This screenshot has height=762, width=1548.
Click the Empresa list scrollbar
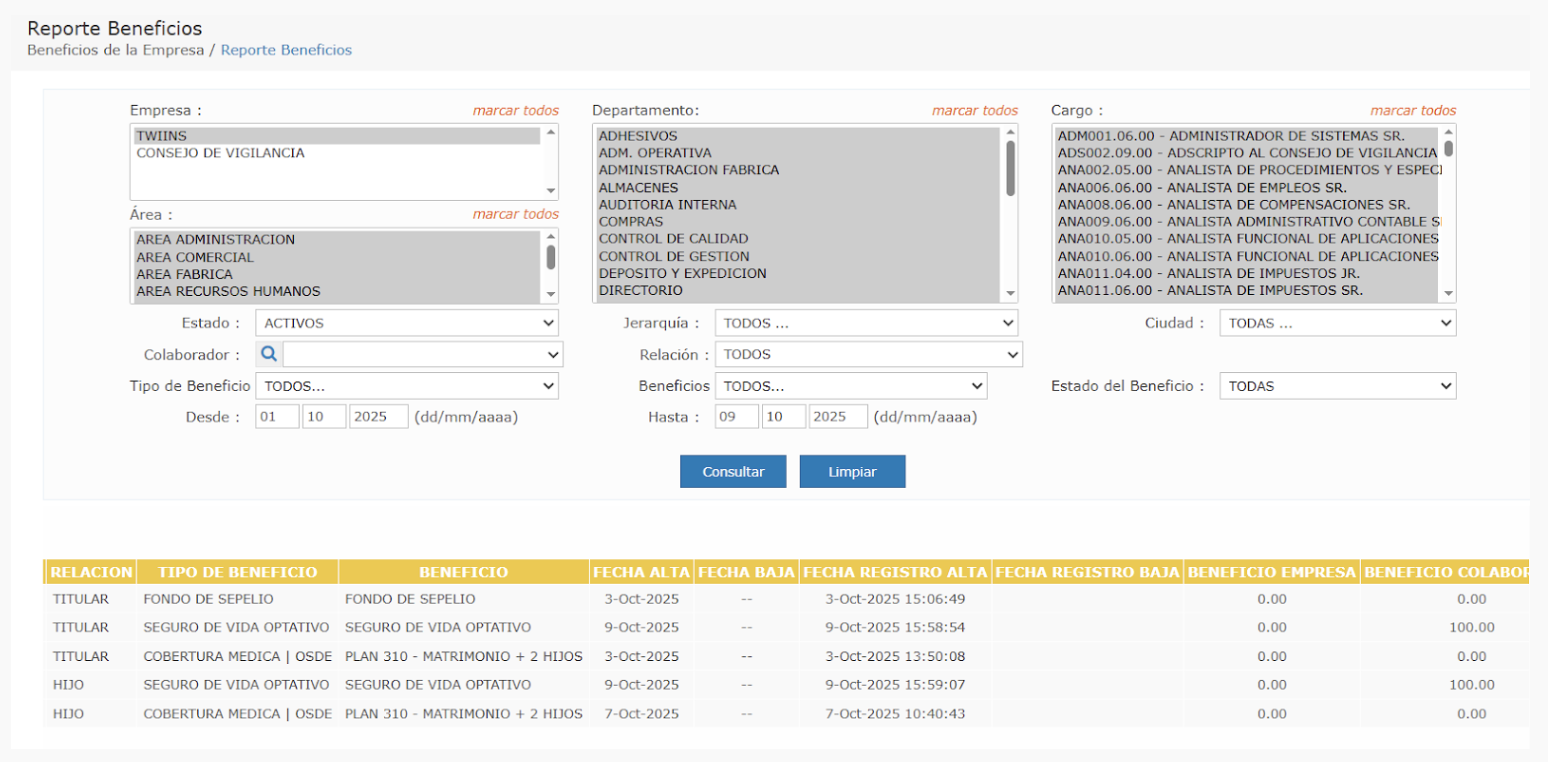coord(550,162)
